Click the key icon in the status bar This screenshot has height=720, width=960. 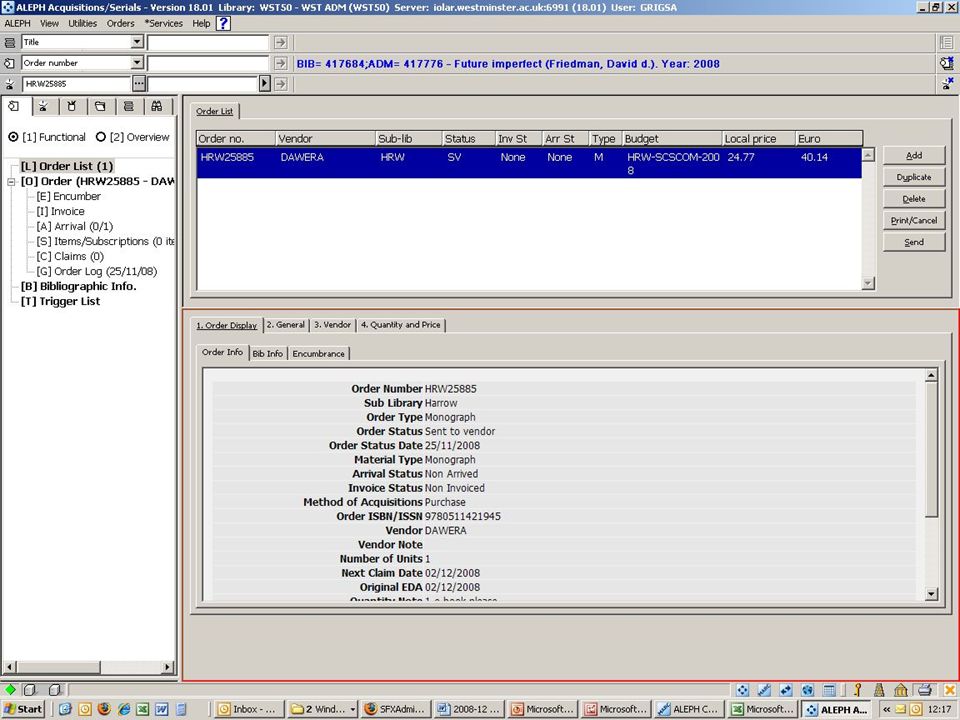point(857,690)
